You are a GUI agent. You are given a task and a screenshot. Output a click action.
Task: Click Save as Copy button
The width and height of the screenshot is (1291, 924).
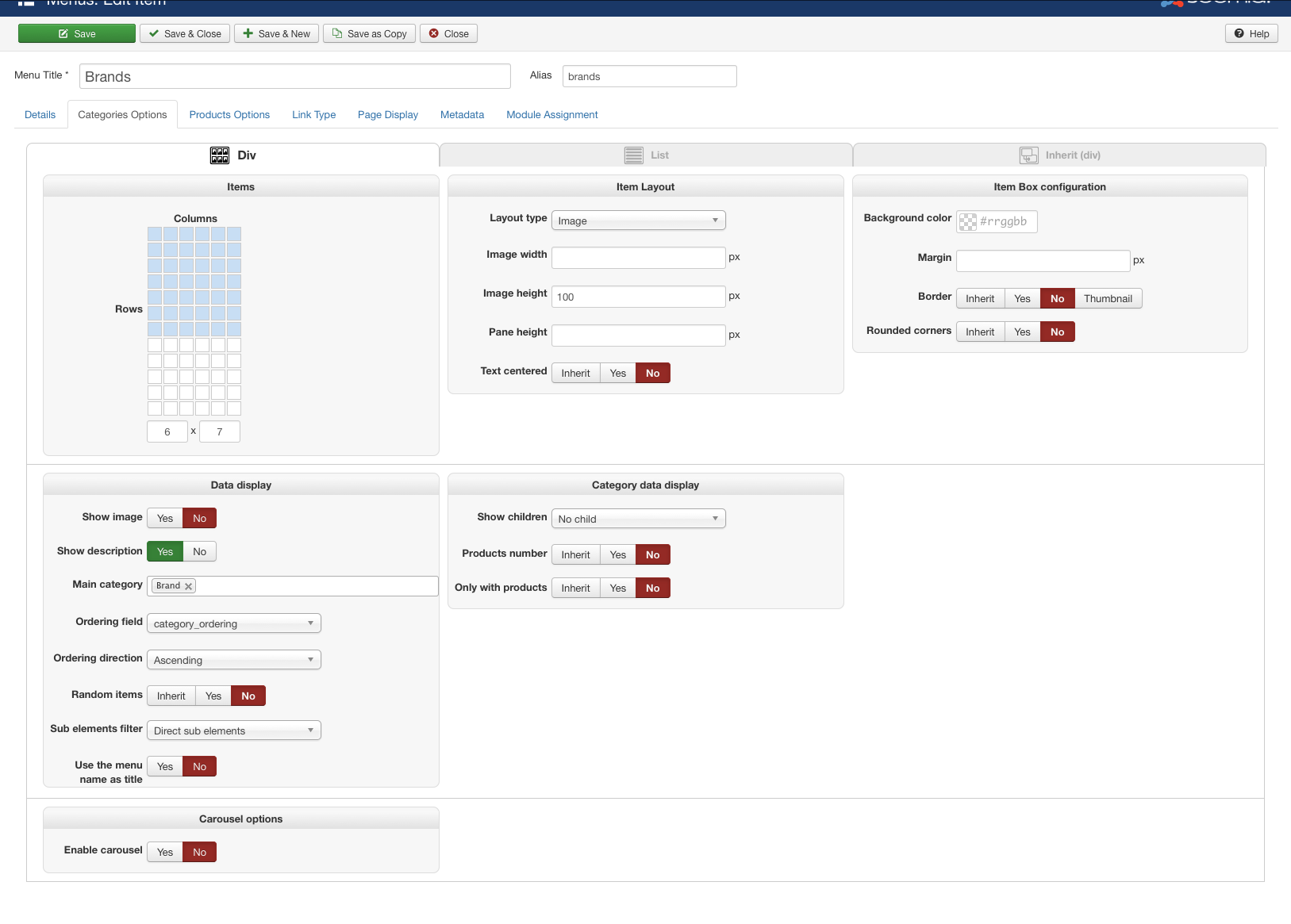(x=369, y=33)
